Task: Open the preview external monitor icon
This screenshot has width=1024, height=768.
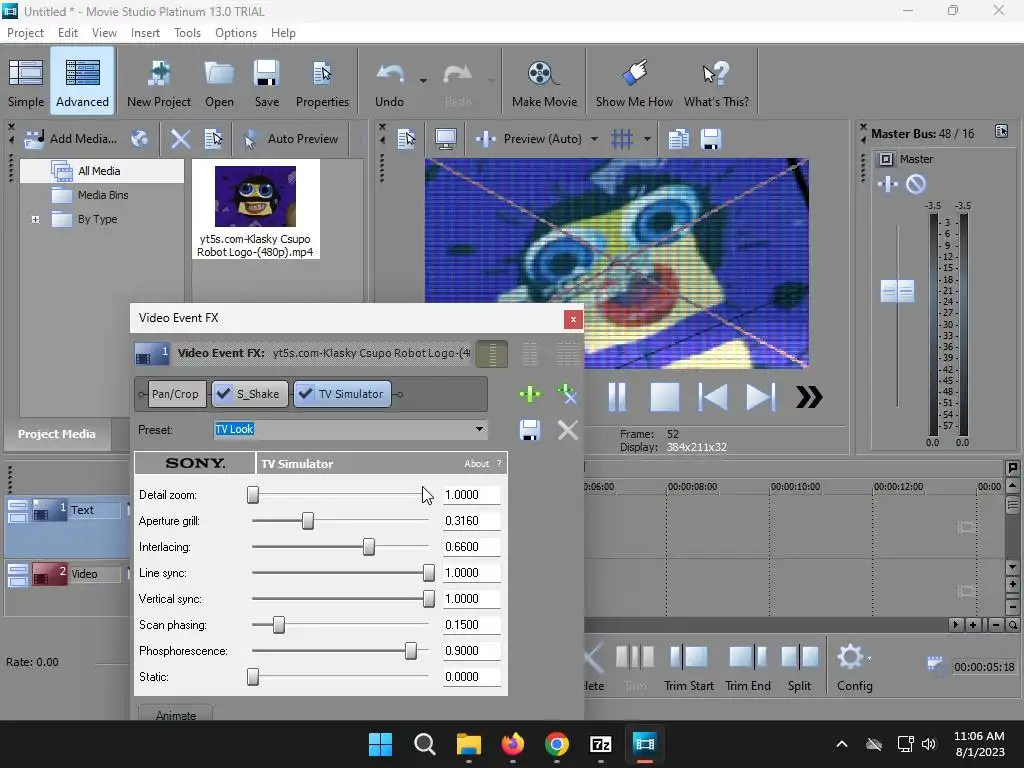Action: 446,138
